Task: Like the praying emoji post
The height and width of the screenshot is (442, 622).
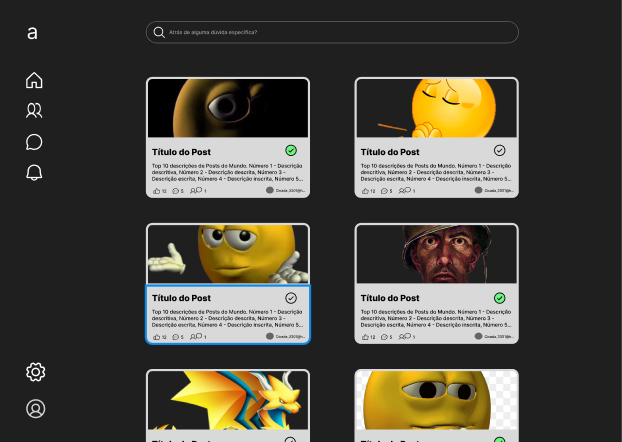Action: tap(365, 191)
